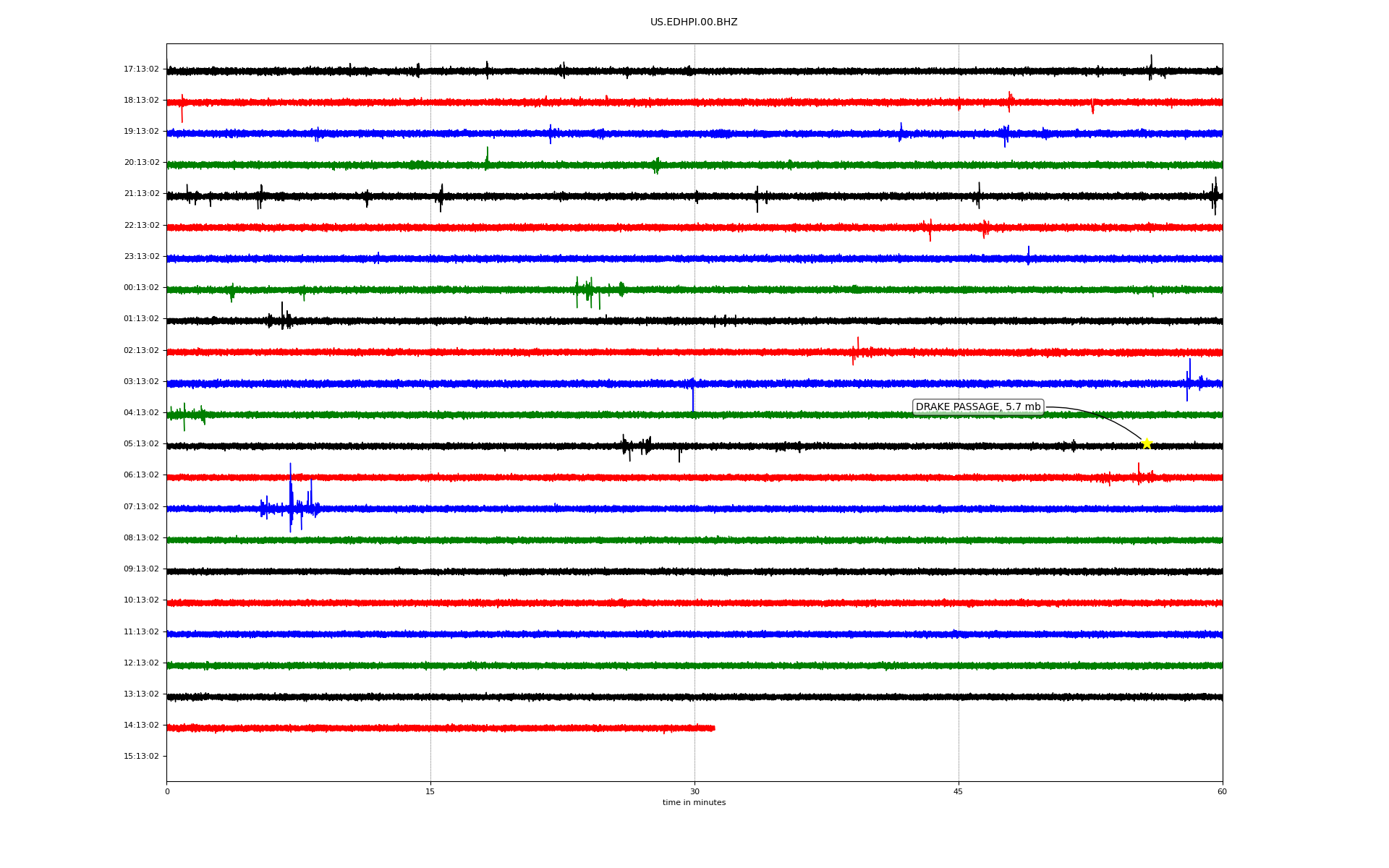This screenshot has height=868, width=1389.
Task: Select the 00:13:02 time label
Action: pos(141,288)
